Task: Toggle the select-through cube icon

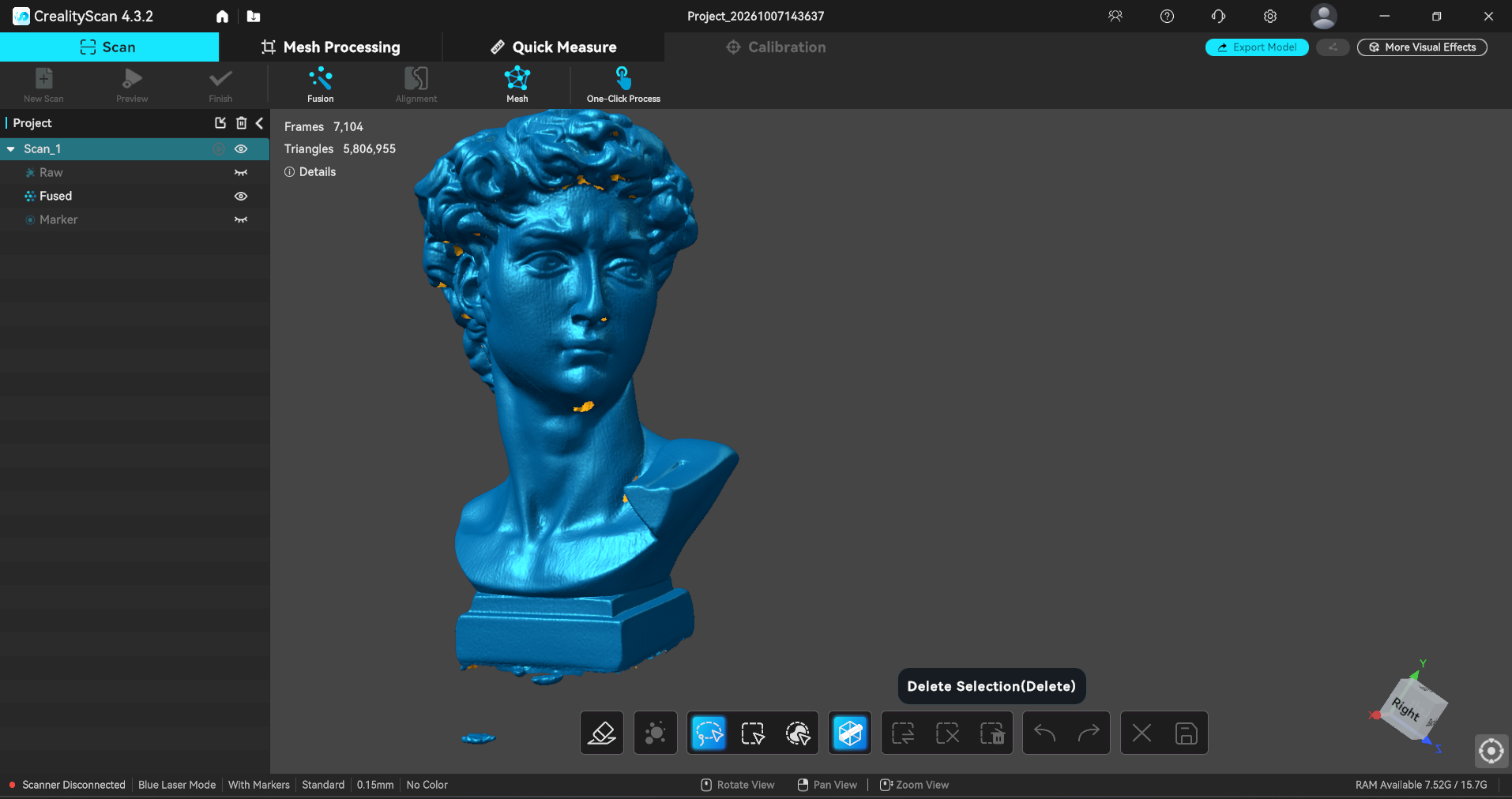Action: pyautogui.click(x=850, y=733)
